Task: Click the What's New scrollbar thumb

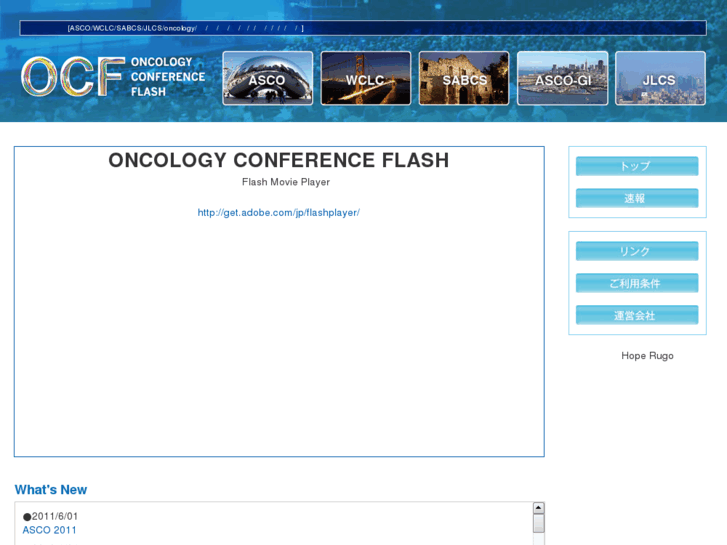Action: (x=538, y=523)
